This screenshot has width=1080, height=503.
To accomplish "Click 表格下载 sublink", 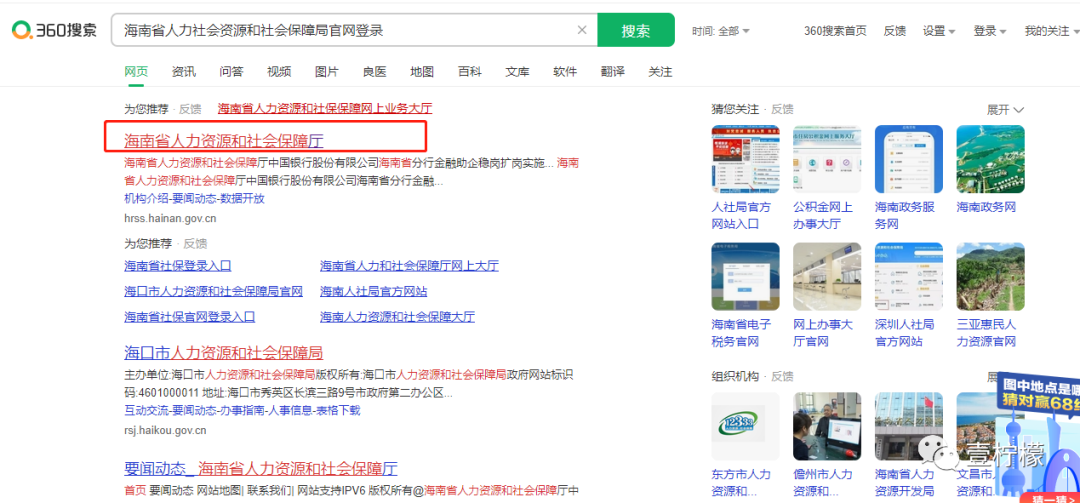I will [x=337, y=411].
